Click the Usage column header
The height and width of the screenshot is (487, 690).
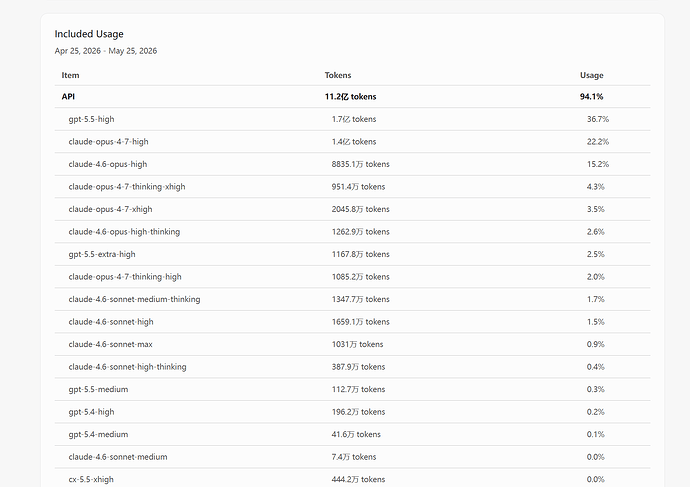click(x=591, y=75)
